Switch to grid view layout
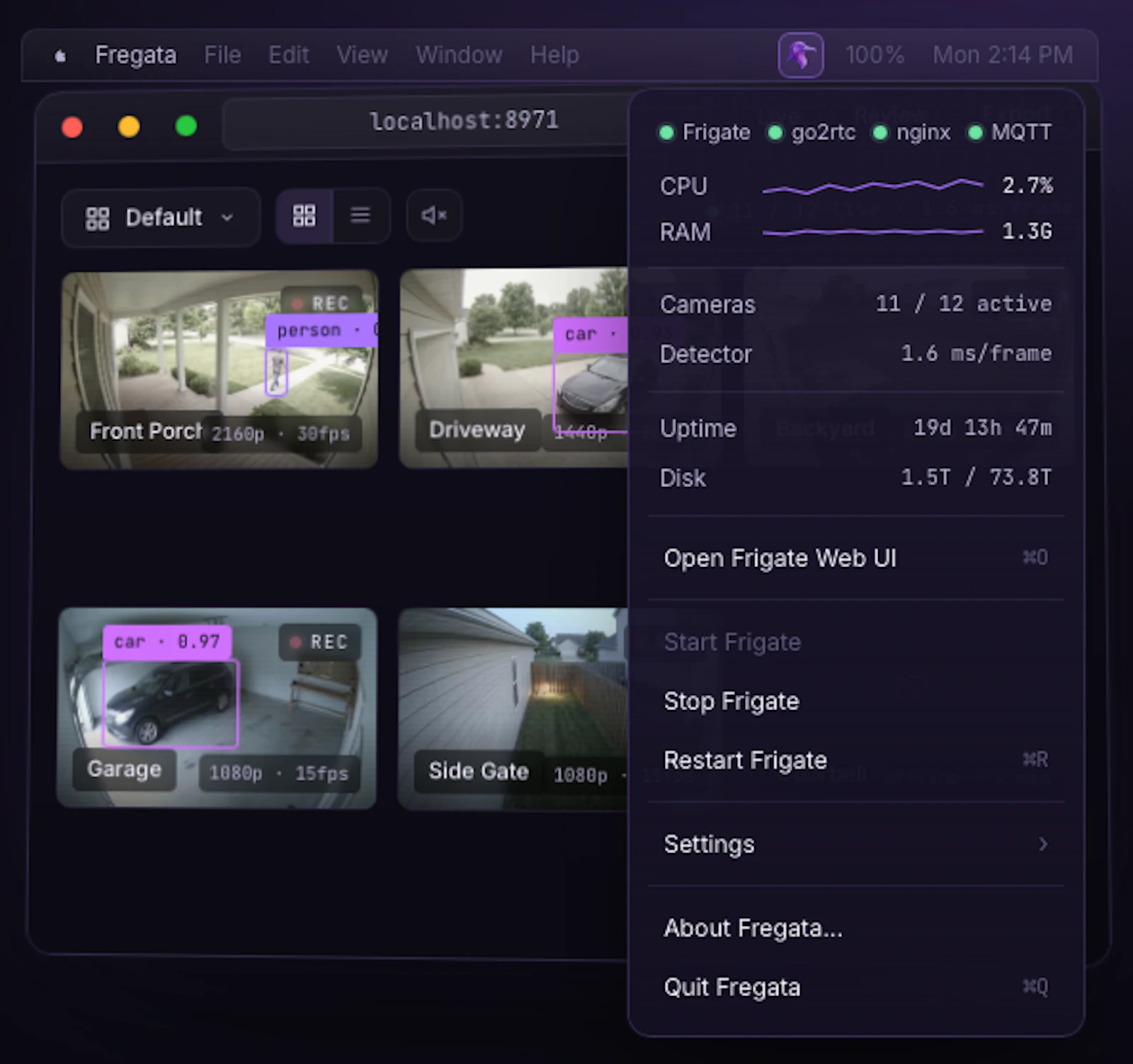 coord(304,216)
